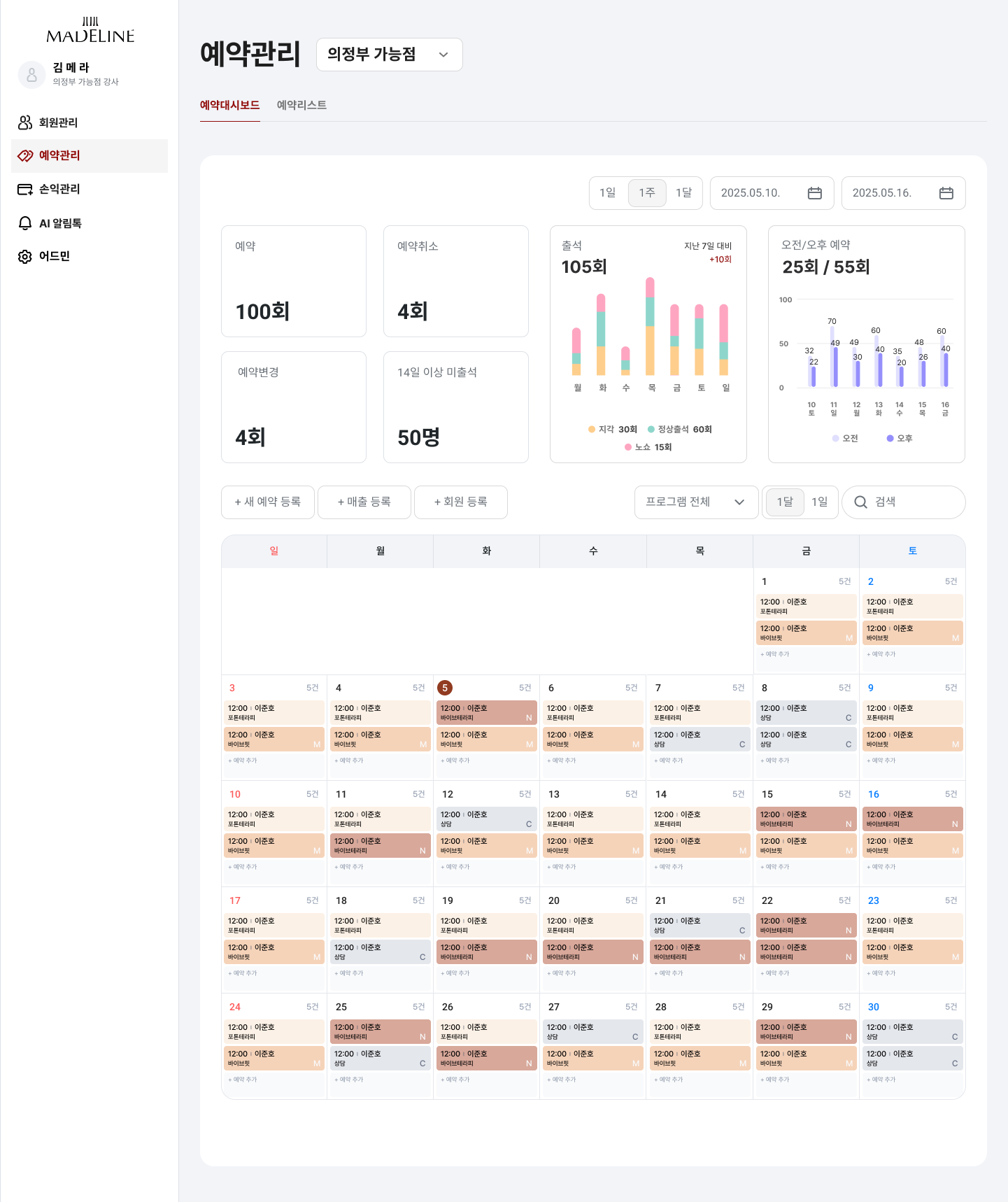Open the 예약취소 4회 card
The width and height of the screenshot is (1008, 1202).
[x=456, y=281]
